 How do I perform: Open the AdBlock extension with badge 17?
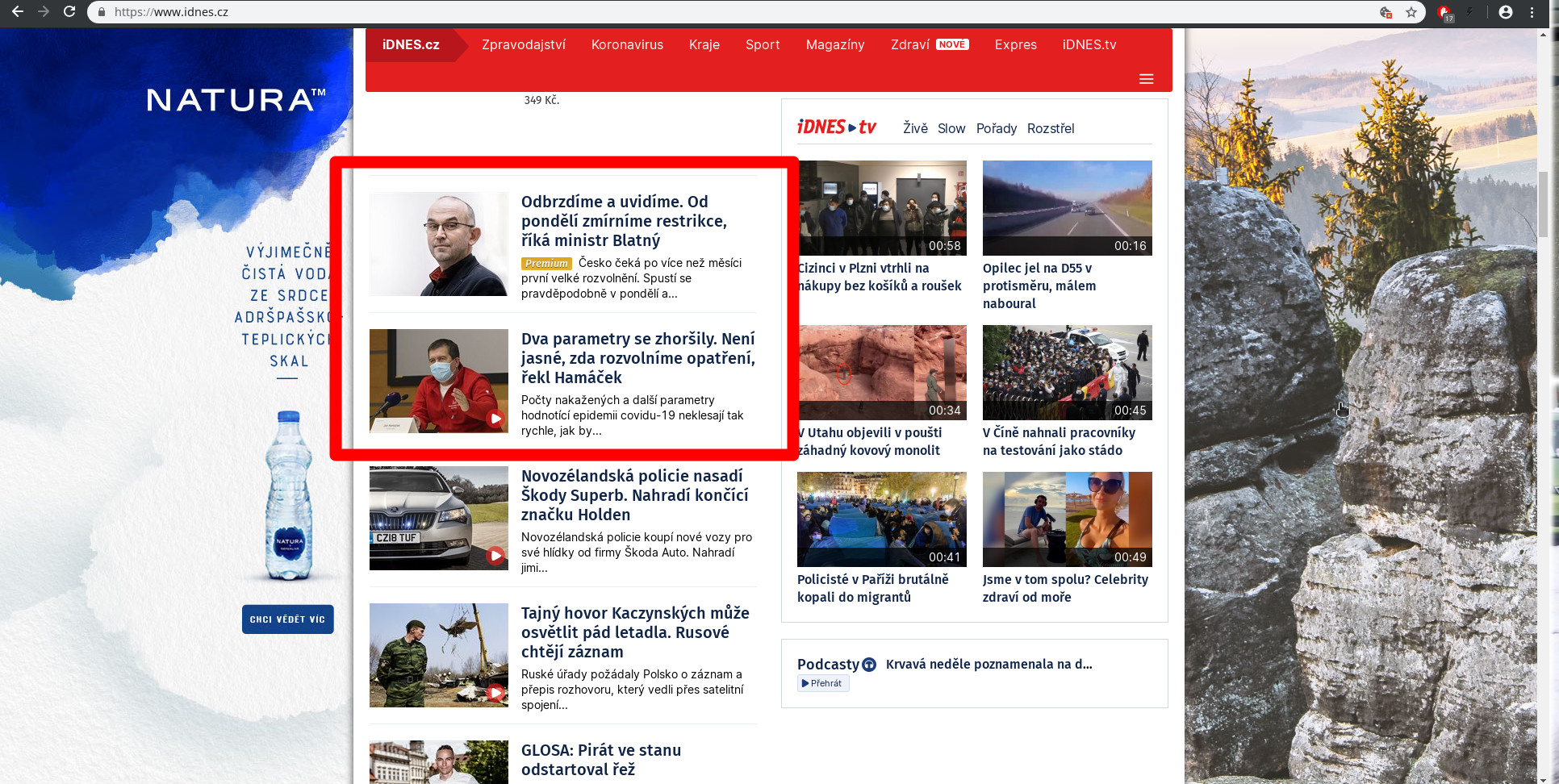point(1444,13)
